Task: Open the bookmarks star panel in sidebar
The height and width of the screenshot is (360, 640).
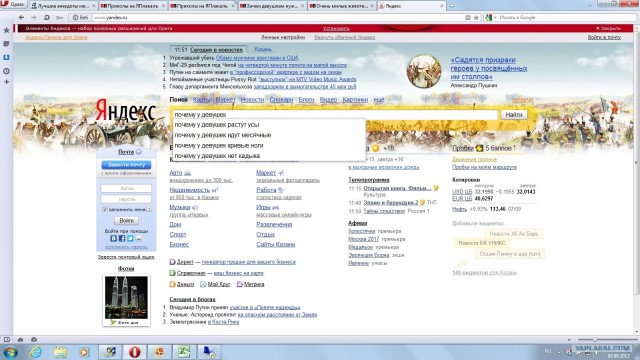Action: (6, 30)
